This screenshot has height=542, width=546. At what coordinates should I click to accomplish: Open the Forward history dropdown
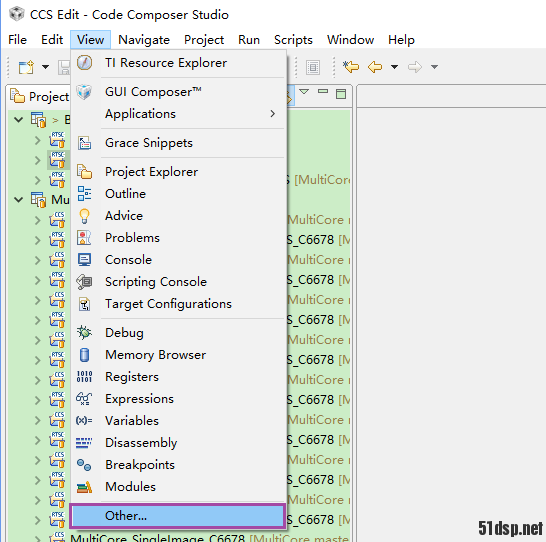pyautogui.click(x=434, y=67)
